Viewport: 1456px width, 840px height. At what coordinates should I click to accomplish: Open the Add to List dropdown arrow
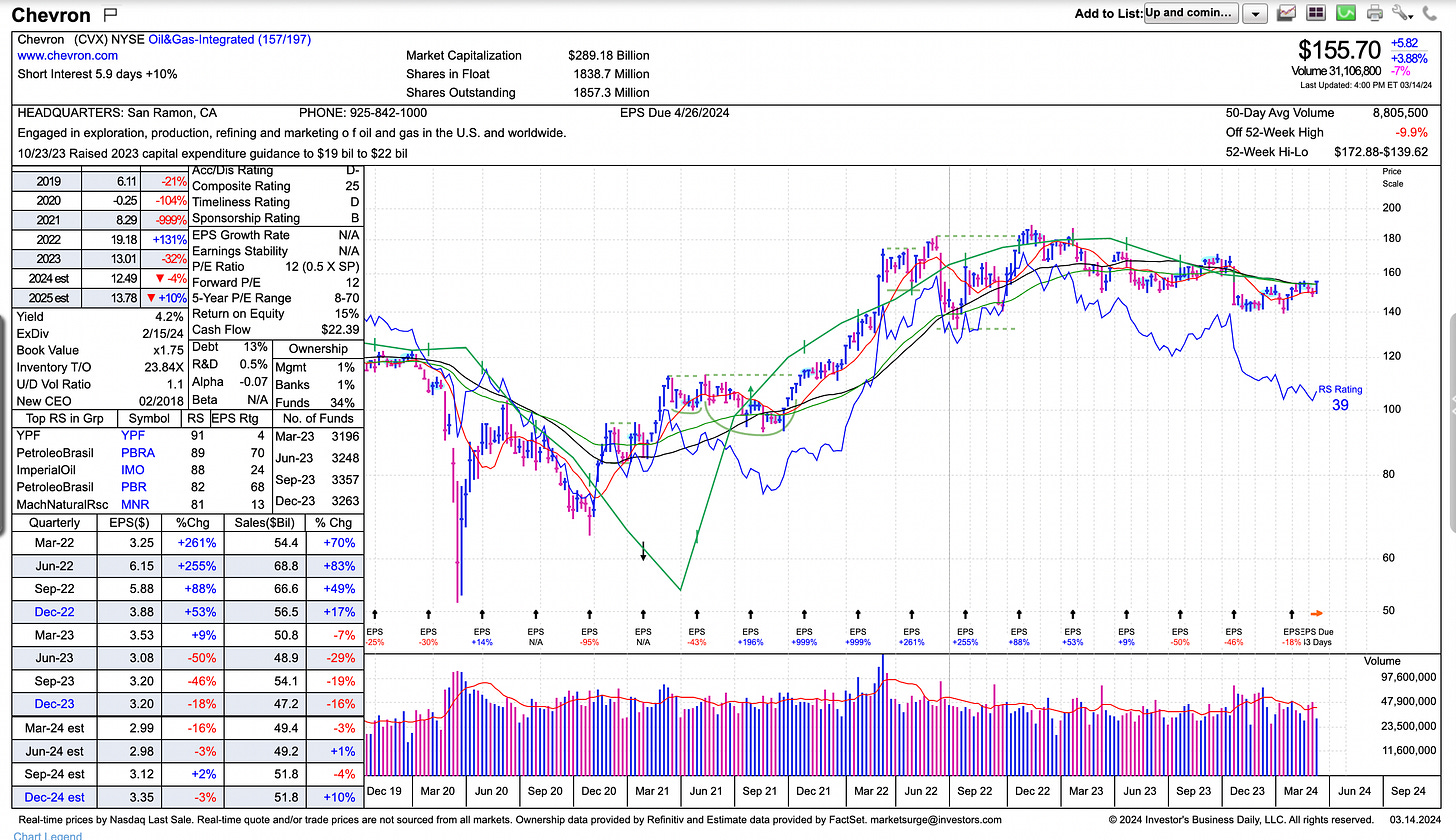click(x=1257, y=14)
